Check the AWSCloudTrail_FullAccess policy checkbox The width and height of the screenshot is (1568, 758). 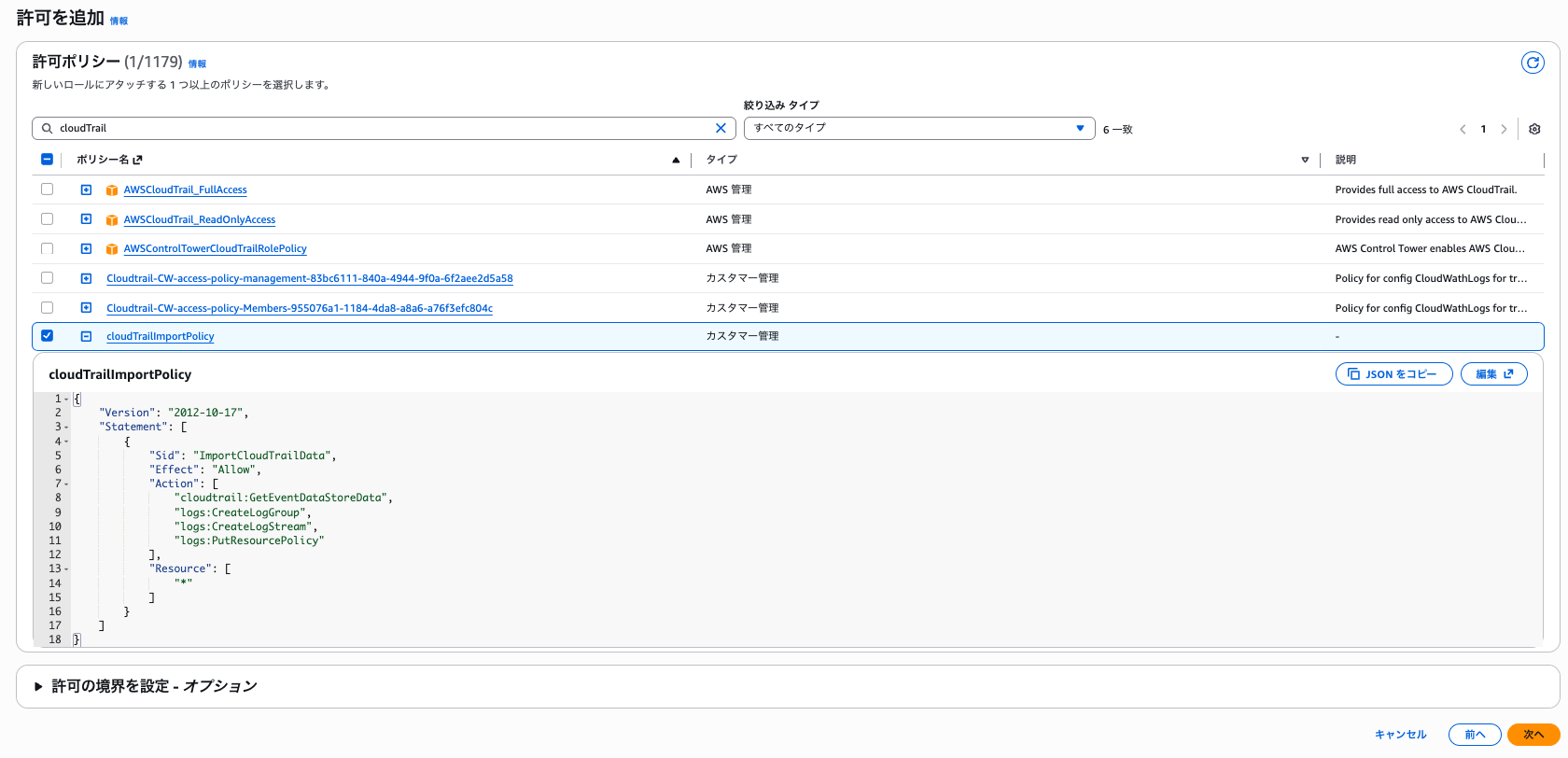(47, 189)
